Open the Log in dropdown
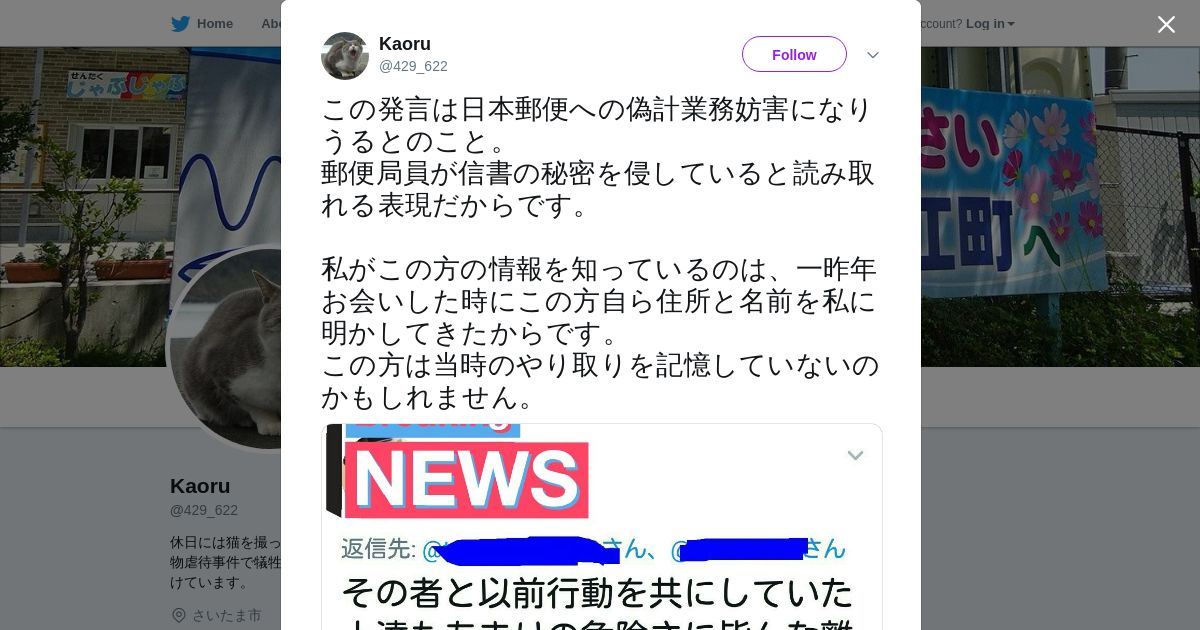Image resolution: width=1200 pixels, height=630 pixels. pos(990,24)
